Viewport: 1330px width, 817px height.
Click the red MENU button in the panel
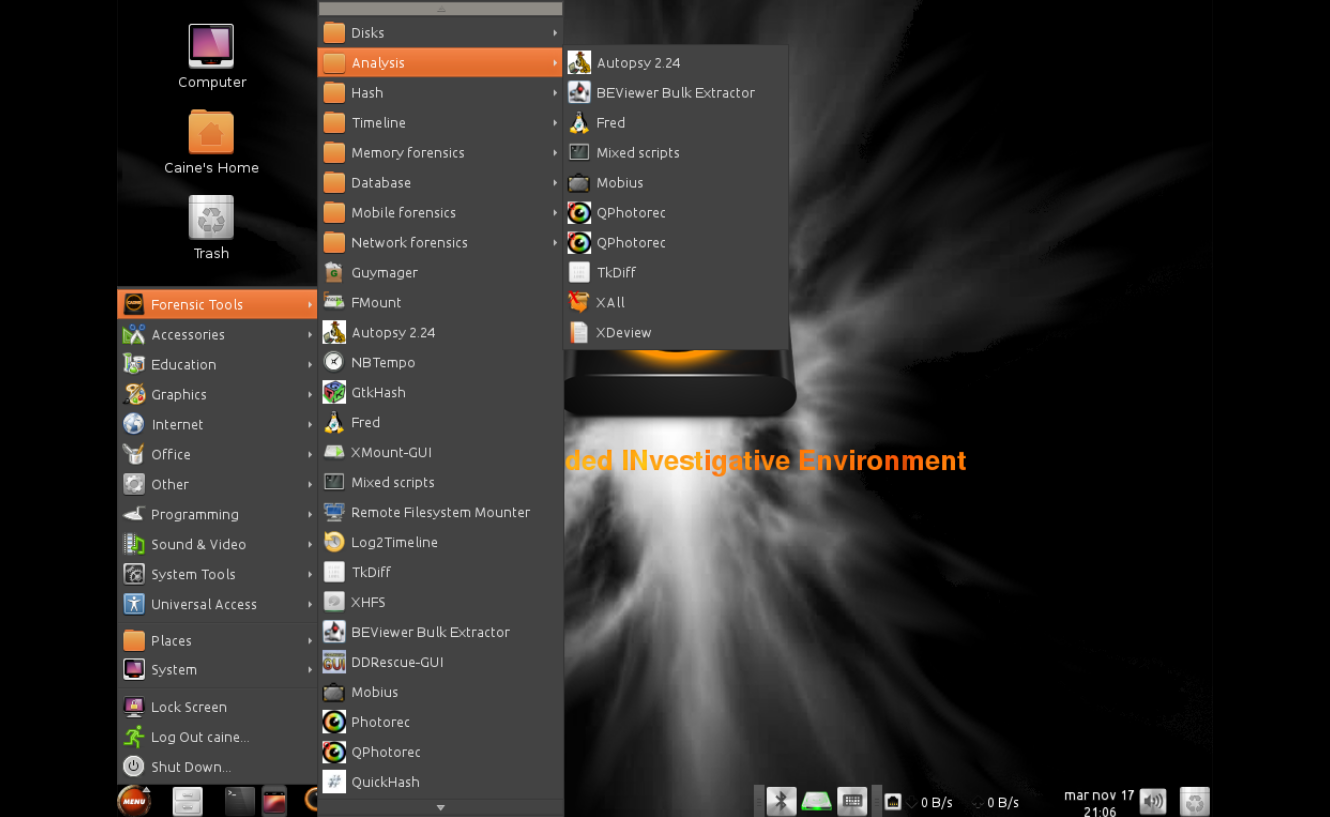coord(134,801)
